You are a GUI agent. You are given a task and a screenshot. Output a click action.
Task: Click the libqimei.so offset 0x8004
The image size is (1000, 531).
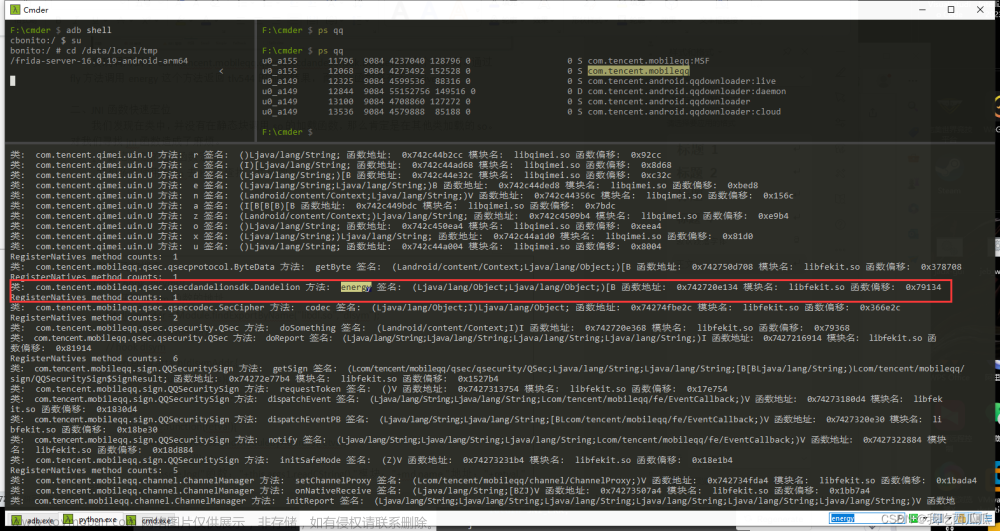[645, 247]
